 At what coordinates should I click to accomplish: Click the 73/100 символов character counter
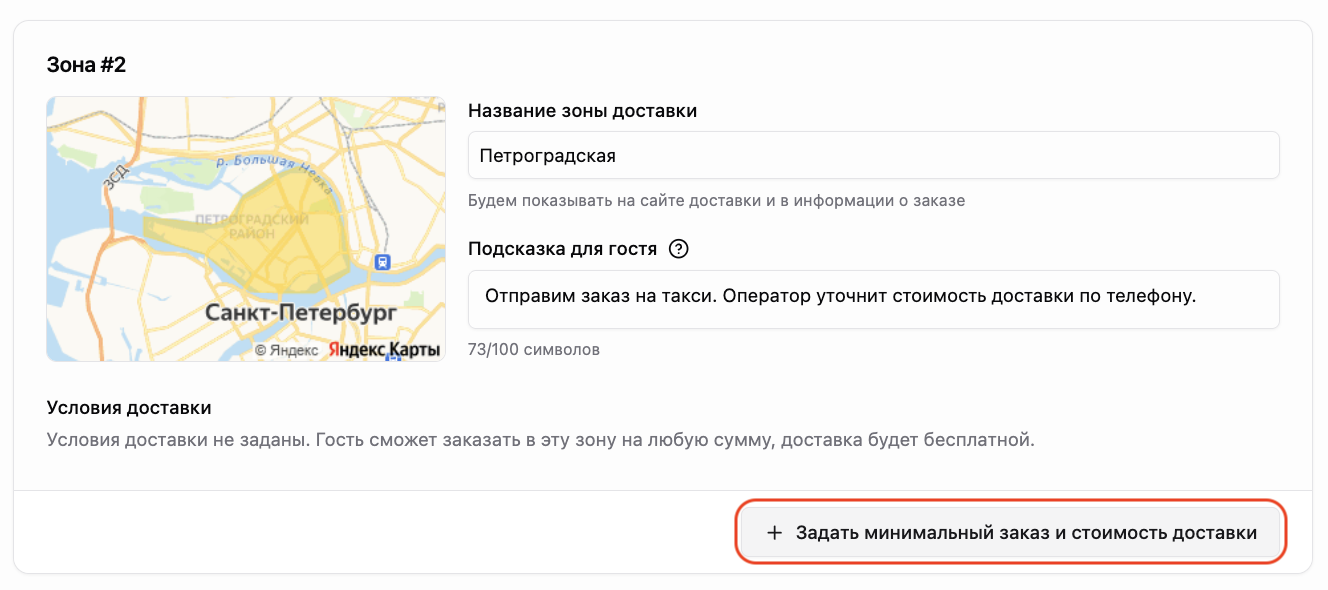pyautogui.click(x=534, y=350)
